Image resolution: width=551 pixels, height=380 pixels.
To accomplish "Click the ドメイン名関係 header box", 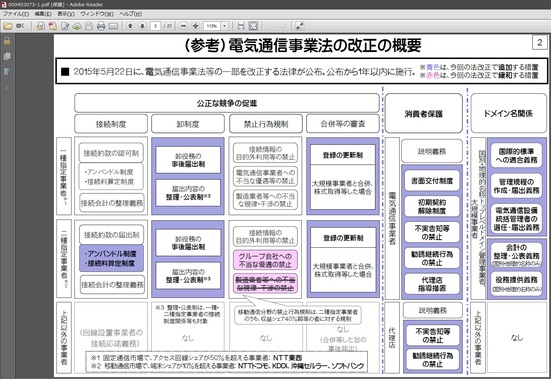I will pos(508,113).
